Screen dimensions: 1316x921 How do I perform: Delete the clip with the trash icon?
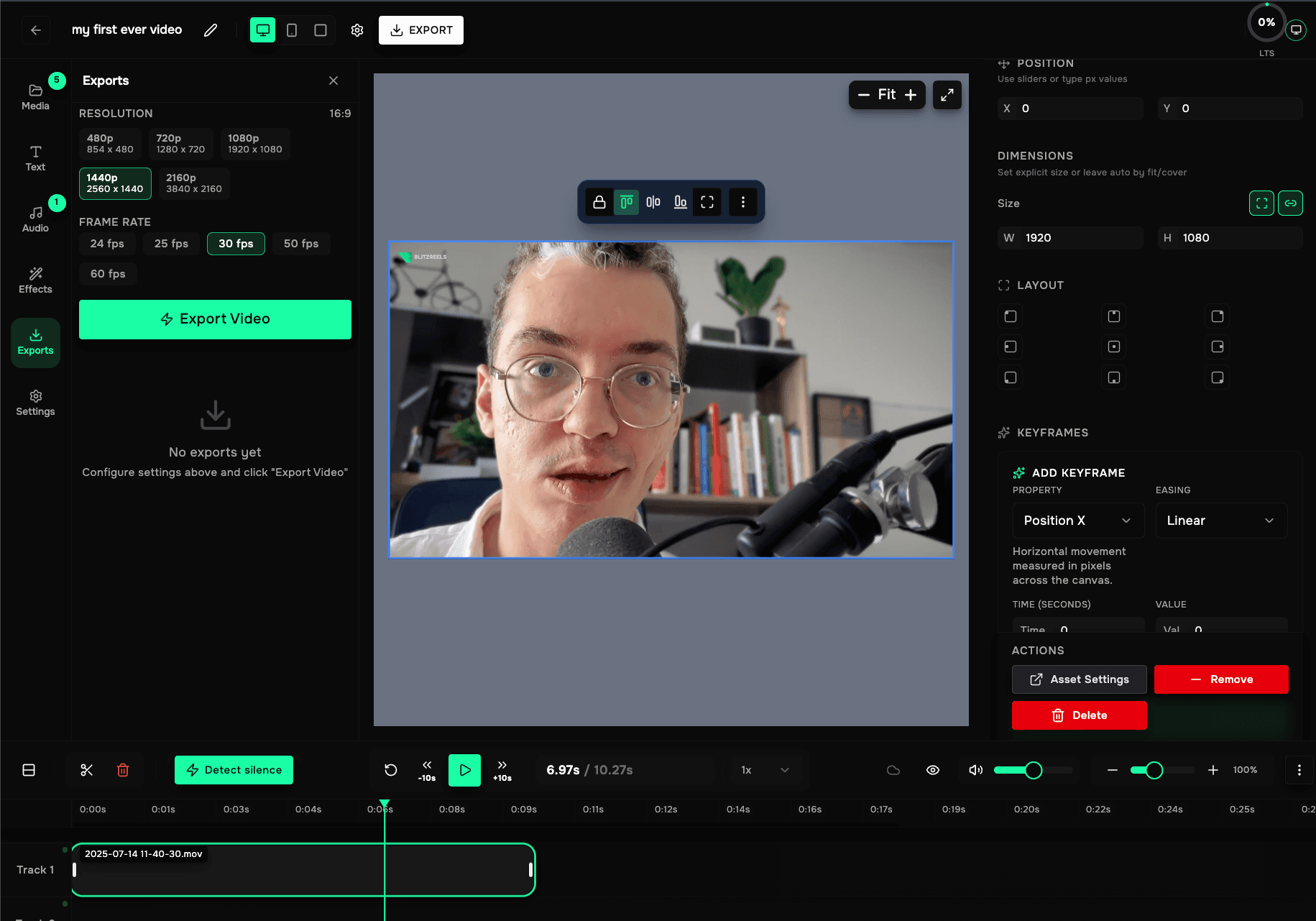[123, 769]
